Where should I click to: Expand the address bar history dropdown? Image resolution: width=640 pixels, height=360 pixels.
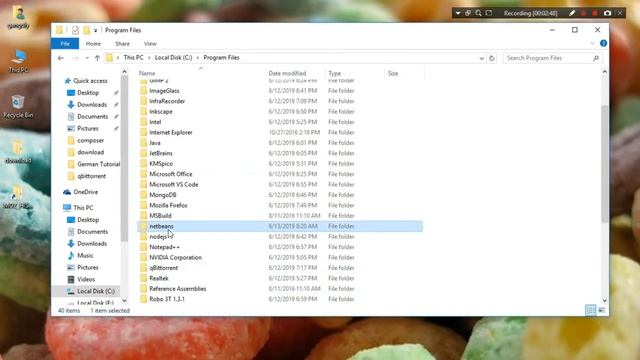pos(482,58)
